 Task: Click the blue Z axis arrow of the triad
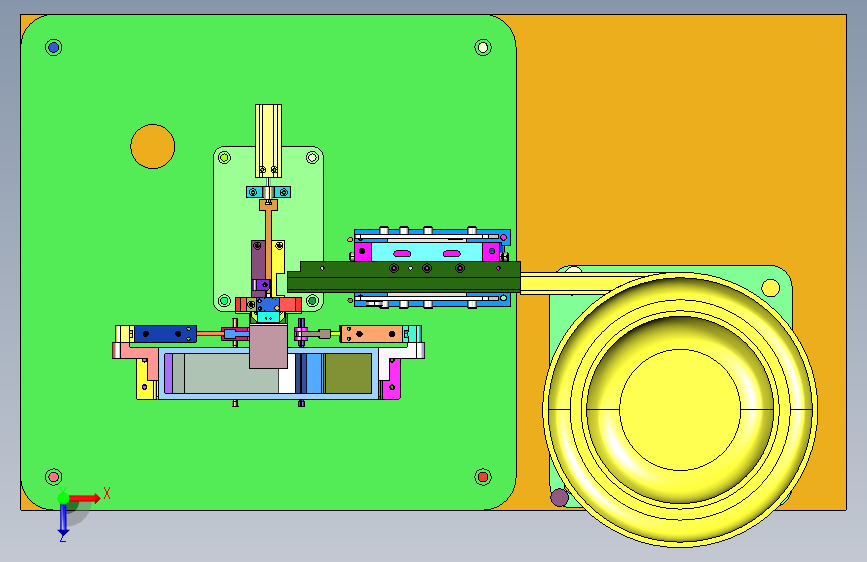coord(63,520)
